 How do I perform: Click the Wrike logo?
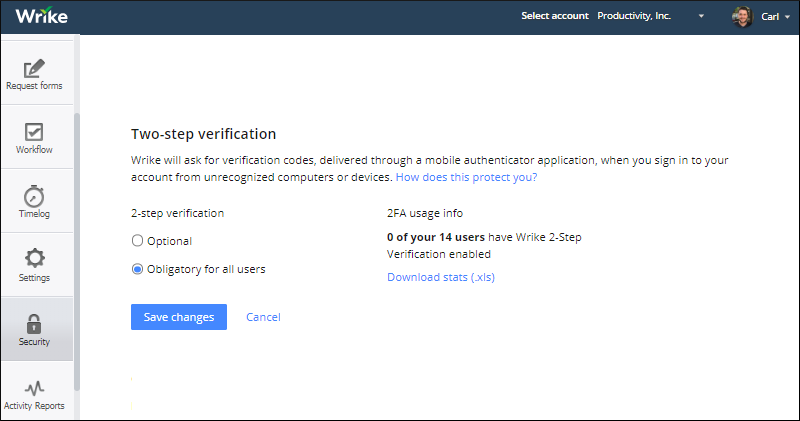[x=41, y=16]
